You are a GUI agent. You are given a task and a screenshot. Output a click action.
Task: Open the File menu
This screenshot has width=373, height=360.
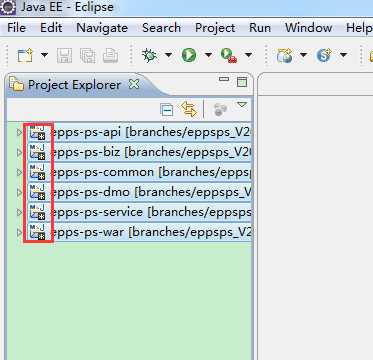pyautogui.click(x=16, y=28)
